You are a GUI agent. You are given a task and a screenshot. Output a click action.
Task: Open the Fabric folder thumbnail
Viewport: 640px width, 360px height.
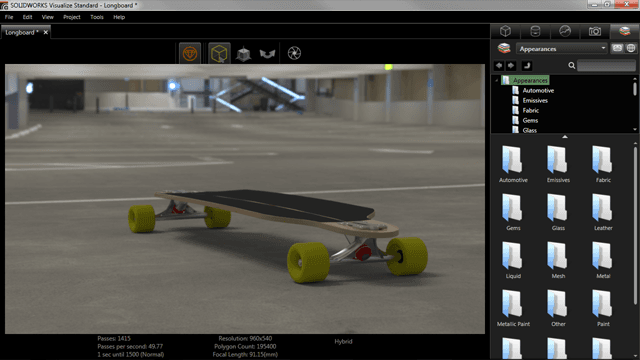(x=603, y=164)
